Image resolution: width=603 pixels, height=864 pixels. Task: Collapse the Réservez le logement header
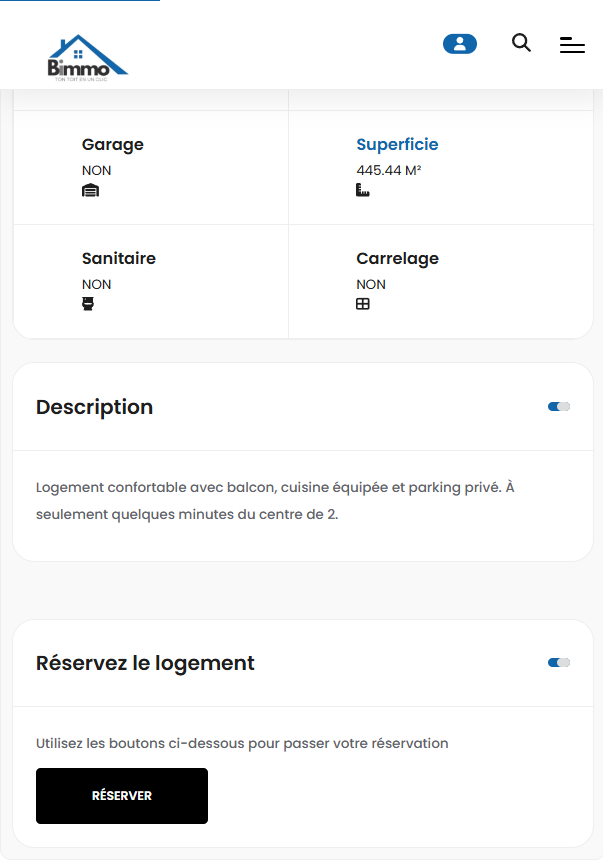145,663
